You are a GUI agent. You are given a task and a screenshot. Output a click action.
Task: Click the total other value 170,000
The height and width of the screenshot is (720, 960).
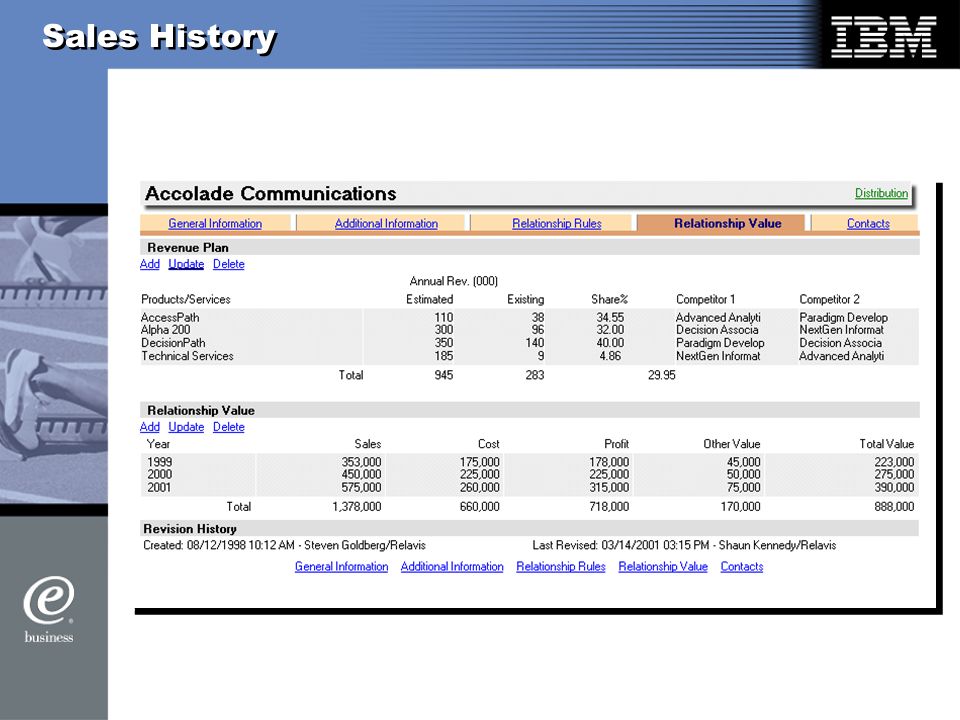click(x=740, y=506)
